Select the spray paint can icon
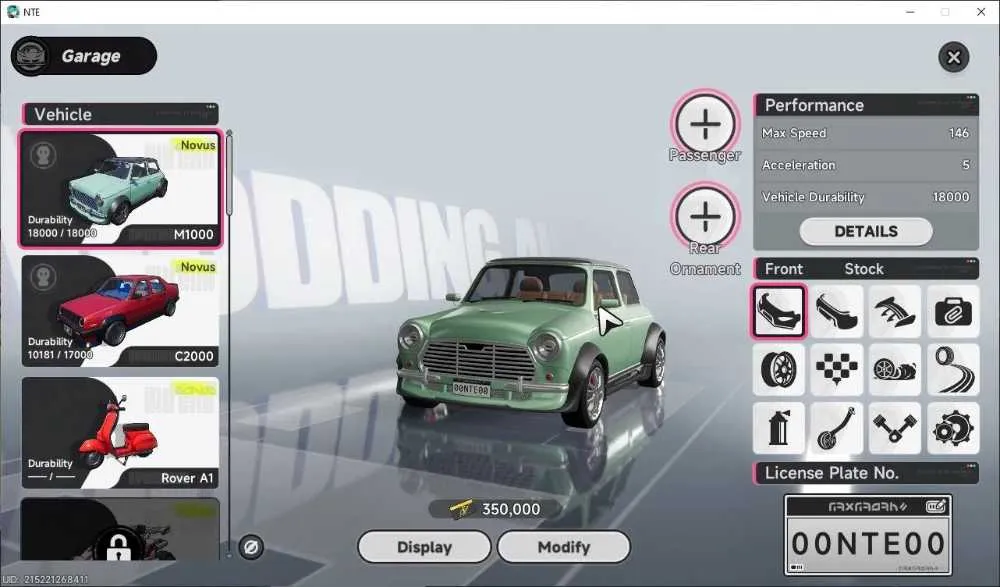Screen dimensions: 1000x587 click(x=779, y=427)
